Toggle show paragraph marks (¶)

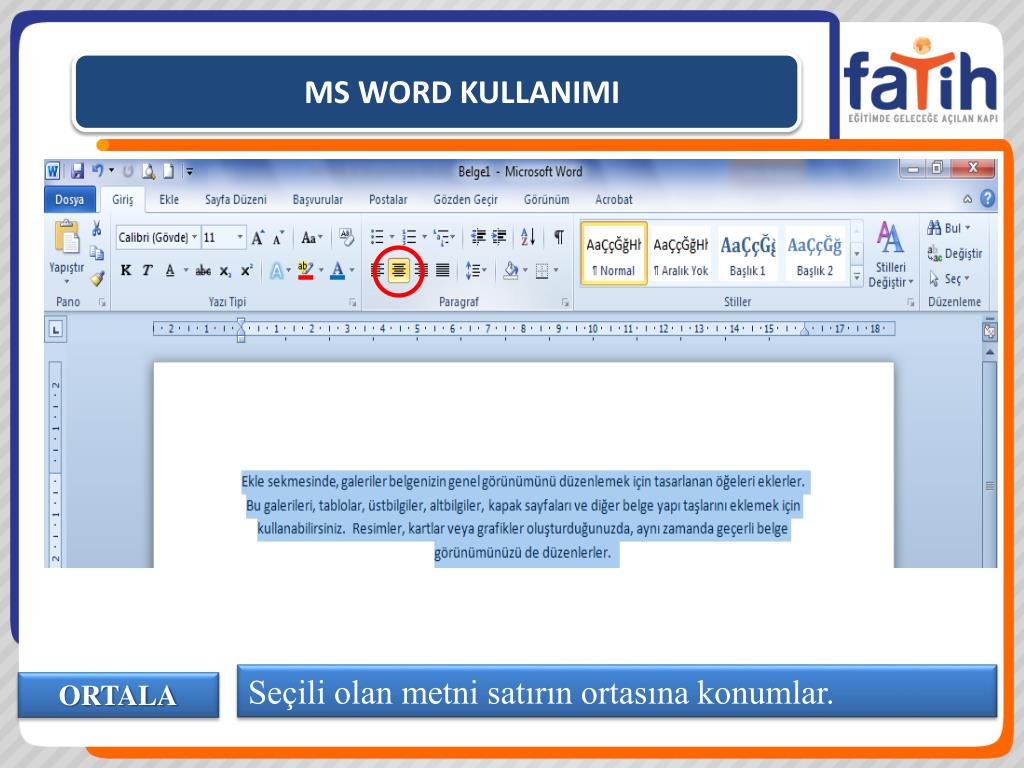click(558, 237)
